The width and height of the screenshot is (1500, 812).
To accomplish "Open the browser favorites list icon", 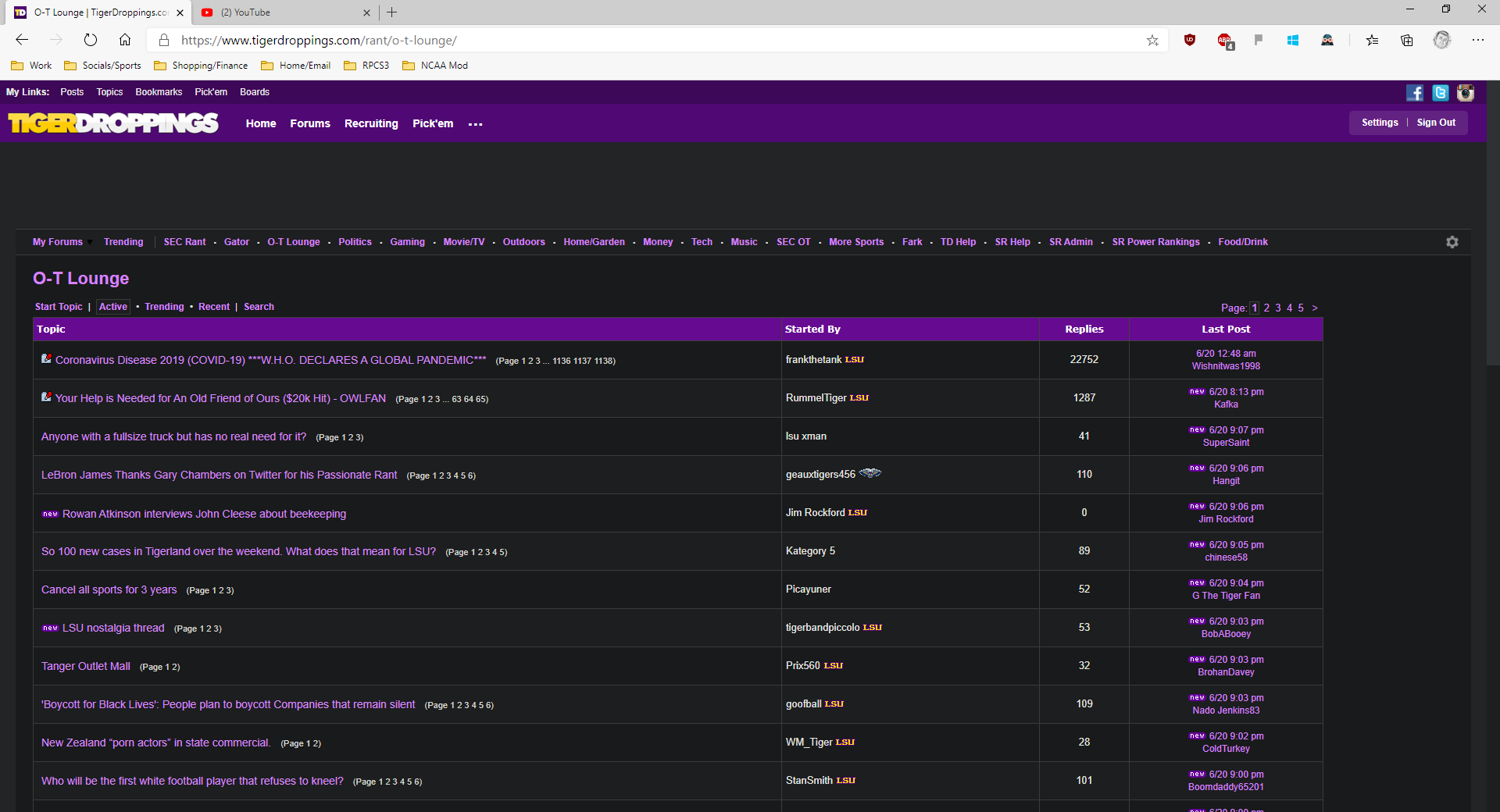I will 1372,40.
